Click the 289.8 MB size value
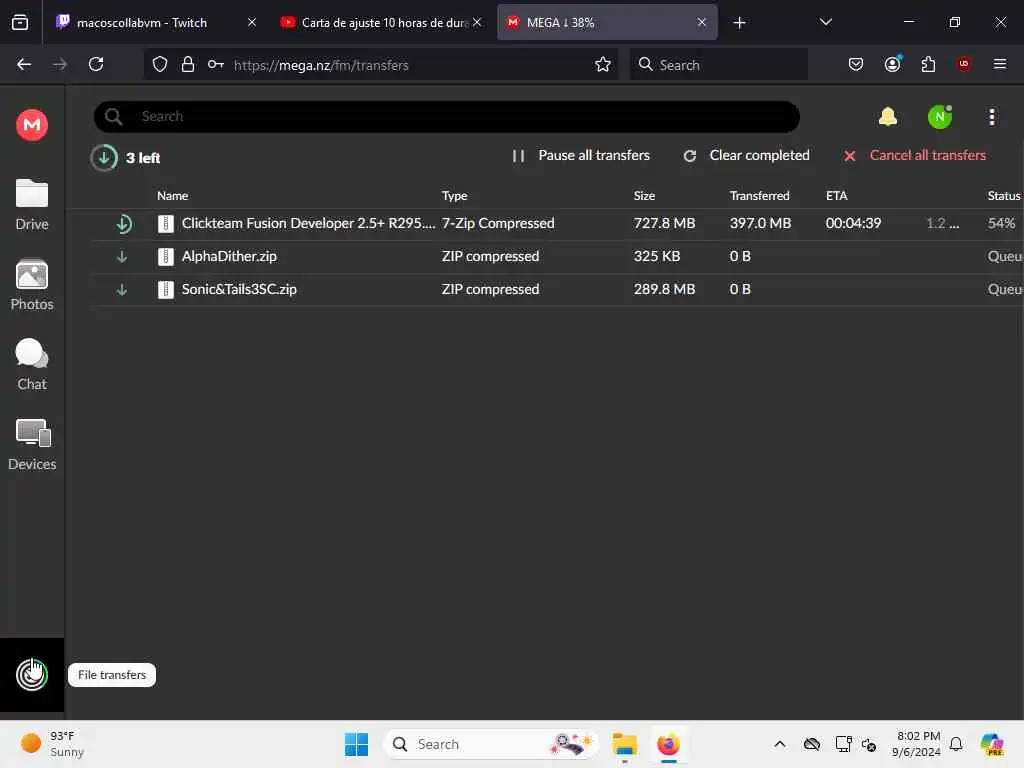This screenshot has height=768, width=1024. click(x=664, y=289)
